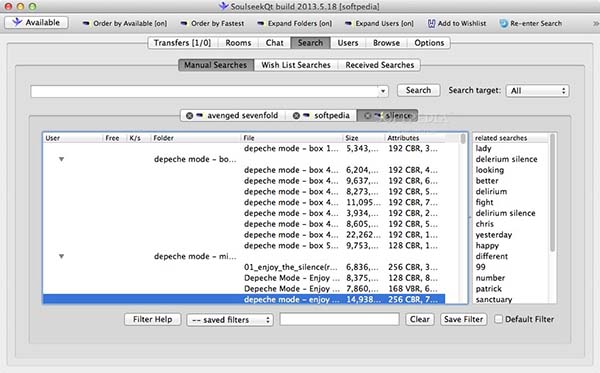The height and width of the screenshot is (373, 600).
Task: Collapse the depeche mode - mi... folder
Action: (x=61, y=256)
